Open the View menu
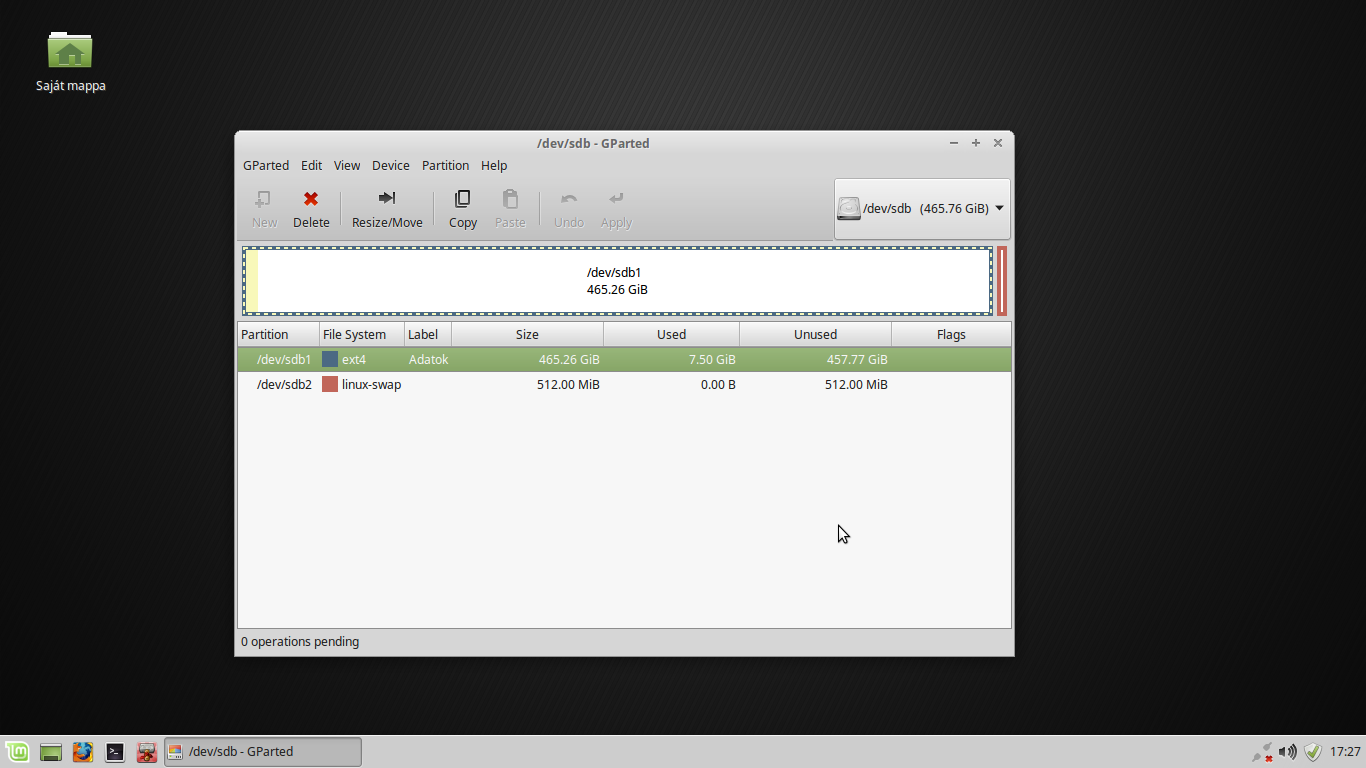Viewport: 1366px width, 768px height. click(x=347, y=165)
